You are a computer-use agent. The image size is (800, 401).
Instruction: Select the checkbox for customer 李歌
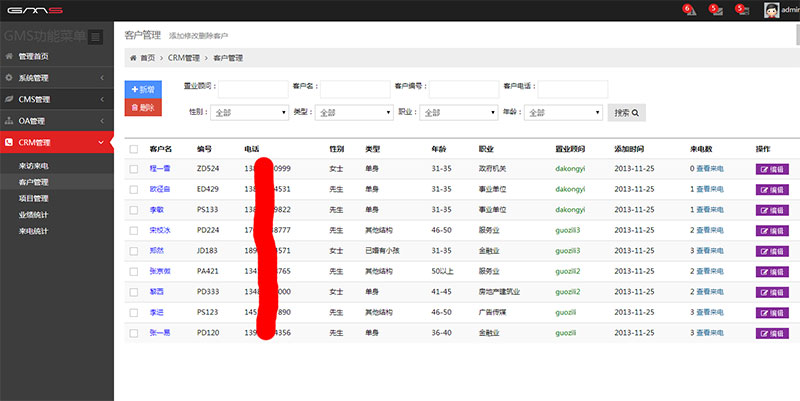point(134,210)
